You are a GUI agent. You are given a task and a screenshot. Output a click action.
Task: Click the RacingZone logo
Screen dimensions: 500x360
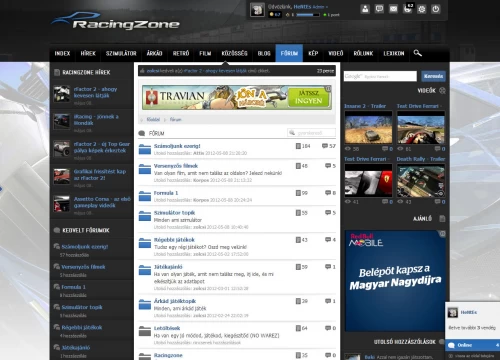pos(116,21)
